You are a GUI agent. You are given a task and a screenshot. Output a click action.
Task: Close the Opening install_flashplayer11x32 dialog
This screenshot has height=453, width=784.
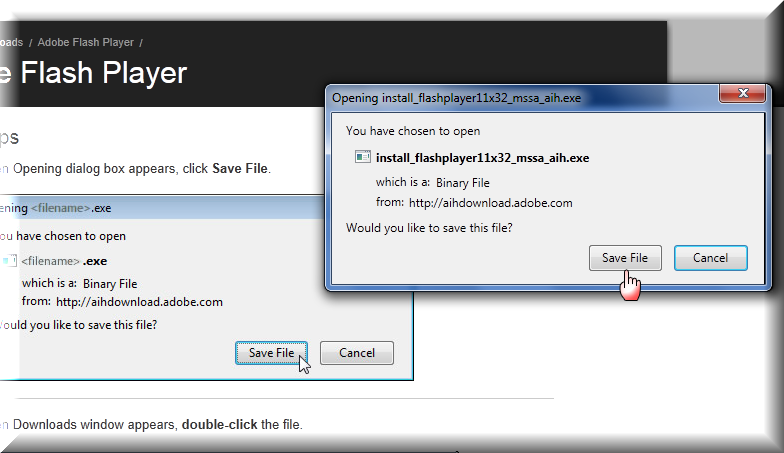[742, 93]
